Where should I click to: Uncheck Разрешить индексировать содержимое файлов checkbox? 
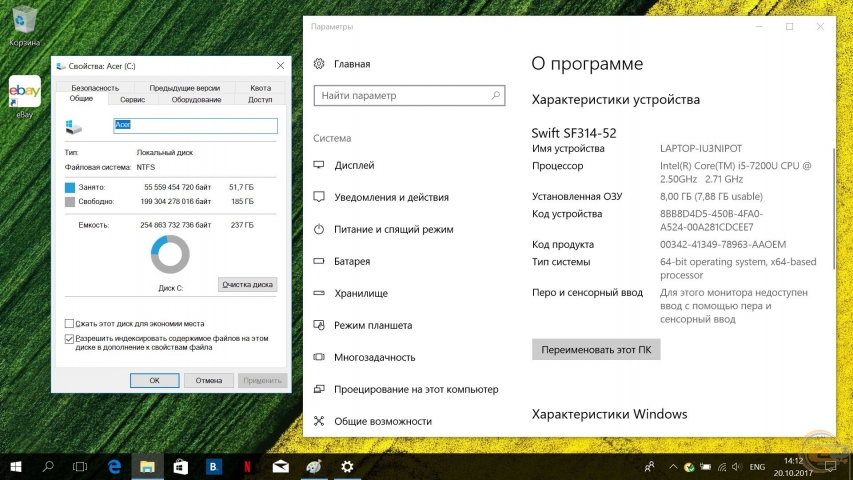(69, 339)
